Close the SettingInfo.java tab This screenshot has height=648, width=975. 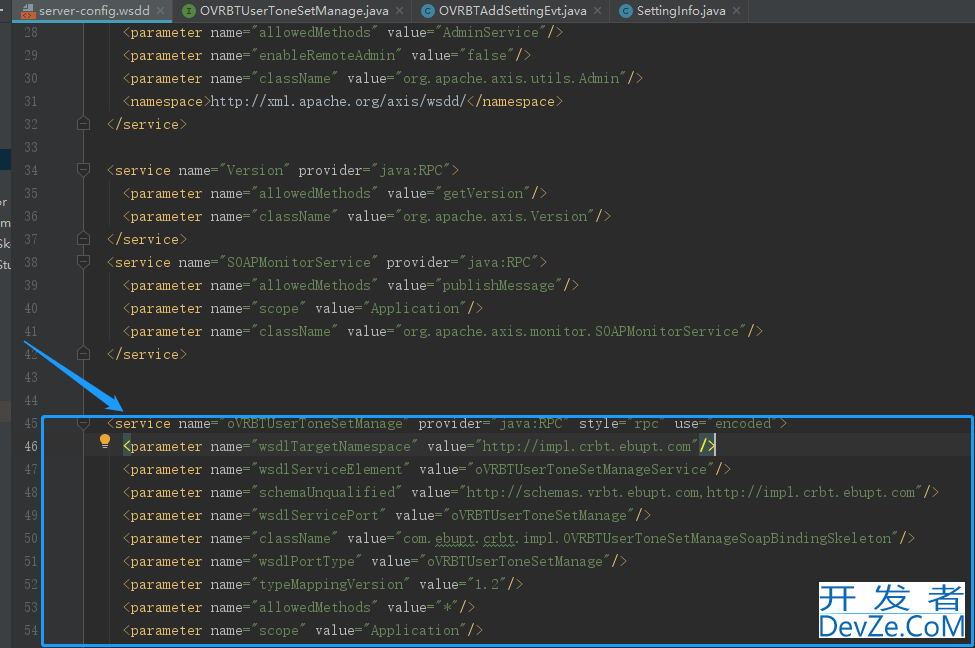point(736,11)
